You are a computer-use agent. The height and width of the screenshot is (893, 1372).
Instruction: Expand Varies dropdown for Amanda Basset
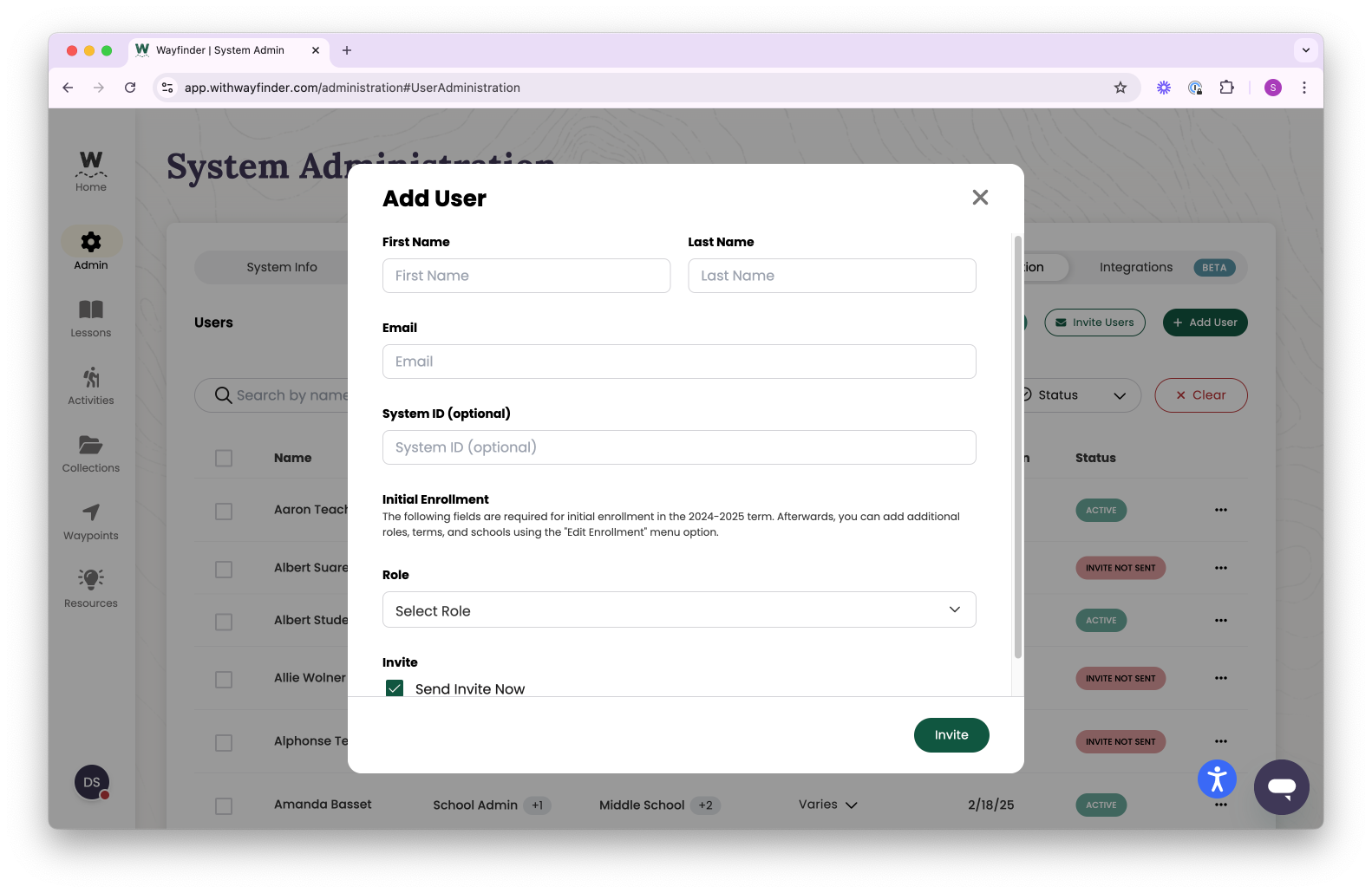pyautogui.click(x=828, y=805)
